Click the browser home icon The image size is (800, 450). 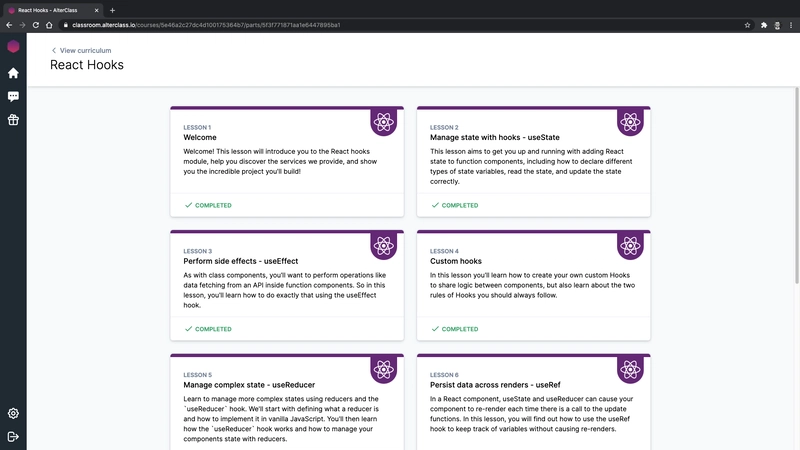click(x=49, y=25)
